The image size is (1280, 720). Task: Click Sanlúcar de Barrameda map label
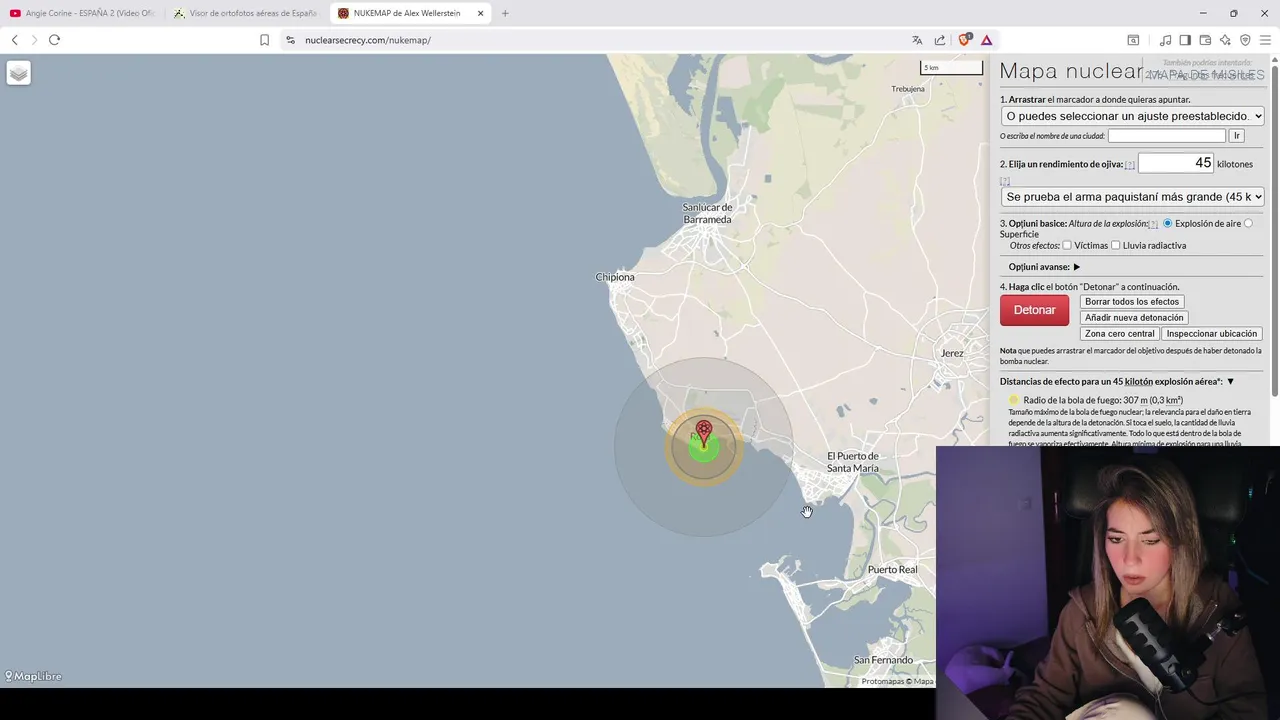click(x=707, y=213)
